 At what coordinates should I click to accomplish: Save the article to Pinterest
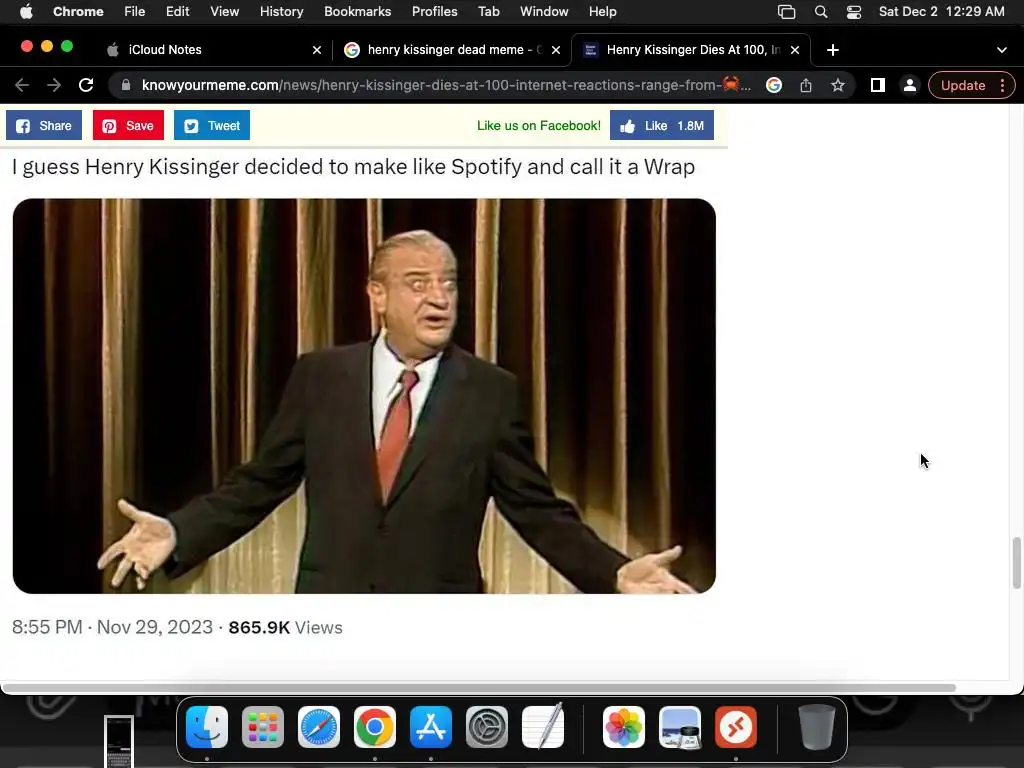pos(128,125)
